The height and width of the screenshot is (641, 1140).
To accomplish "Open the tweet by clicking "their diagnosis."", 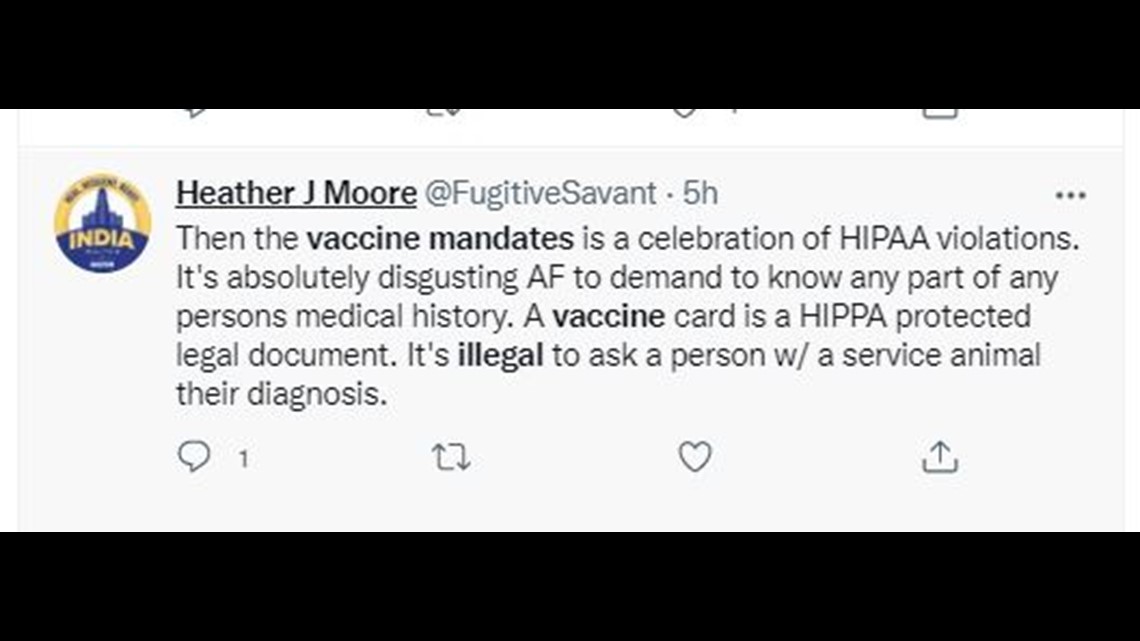I will [x=281, y=395].
